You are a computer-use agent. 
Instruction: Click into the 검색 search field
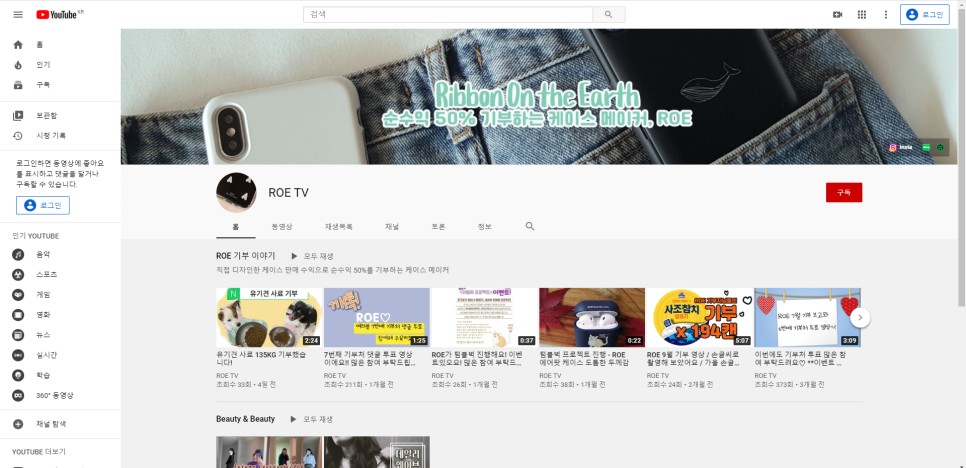click(x=448, y=14)
